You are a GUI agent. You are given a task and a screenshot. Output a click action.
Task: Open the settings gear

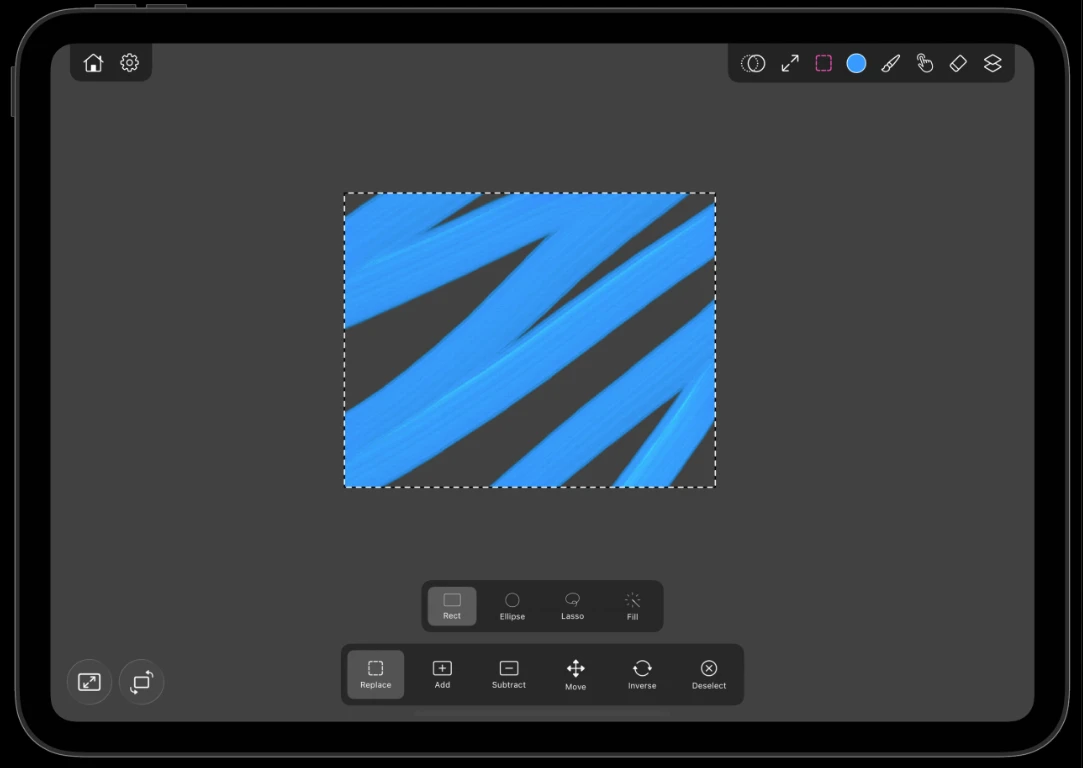[129, 63]
